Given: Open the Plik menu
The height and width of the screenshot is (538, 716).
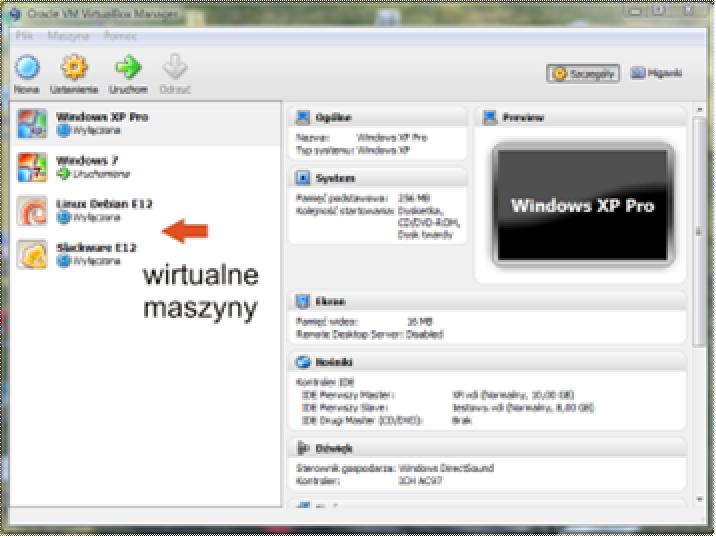Looking at the screenshot, I should (x=24, y=36).
